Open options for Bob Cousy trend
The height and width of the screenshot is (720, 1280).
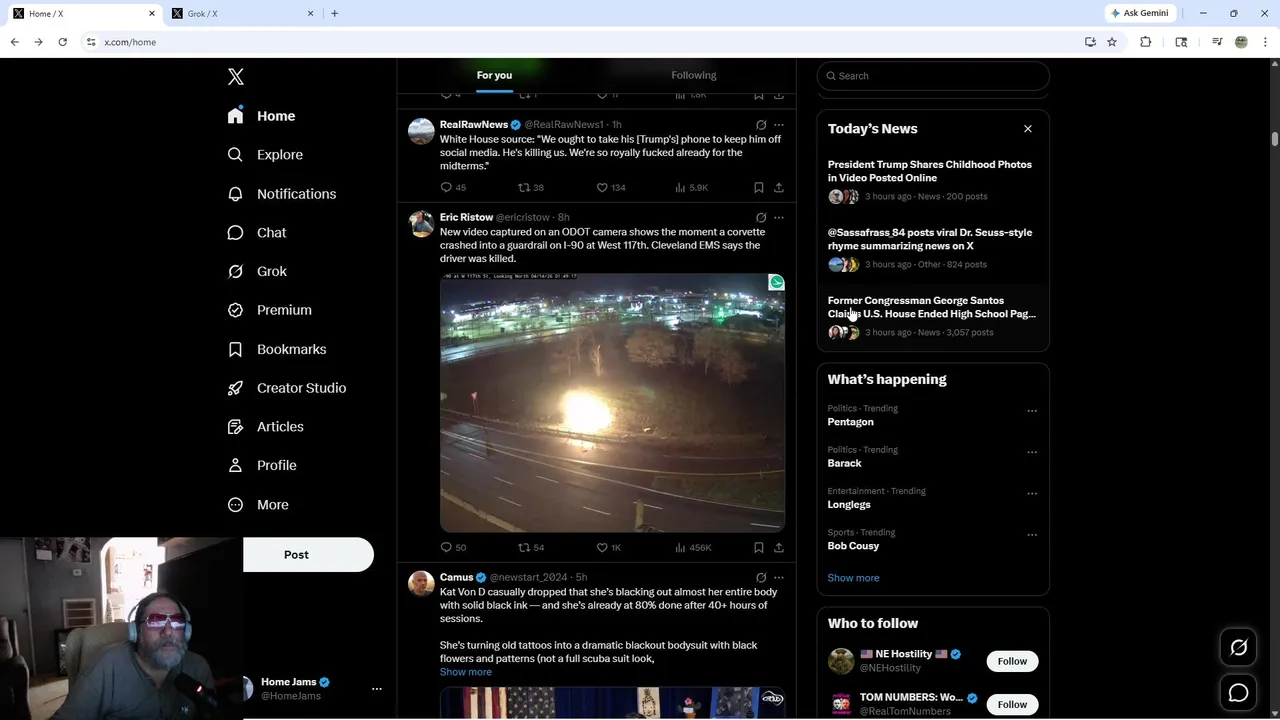click(1032, 534)
